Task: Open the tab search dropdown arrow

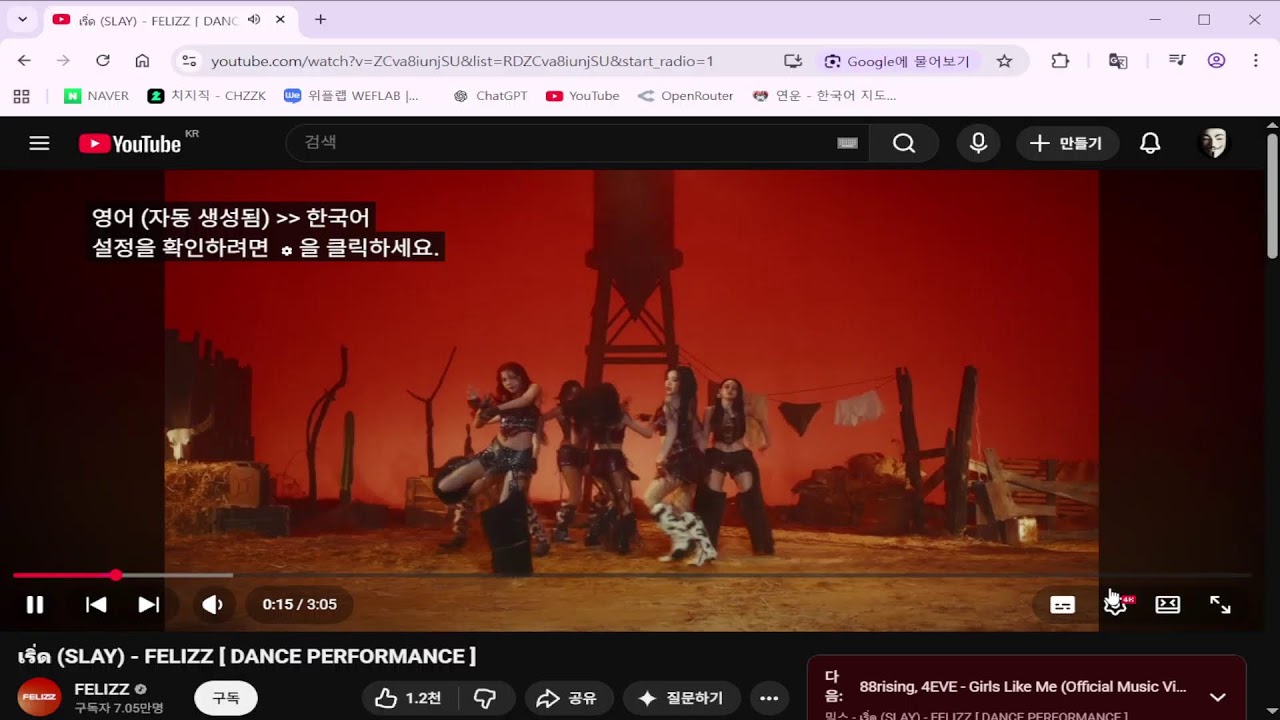Action: (x=22, y=19)
